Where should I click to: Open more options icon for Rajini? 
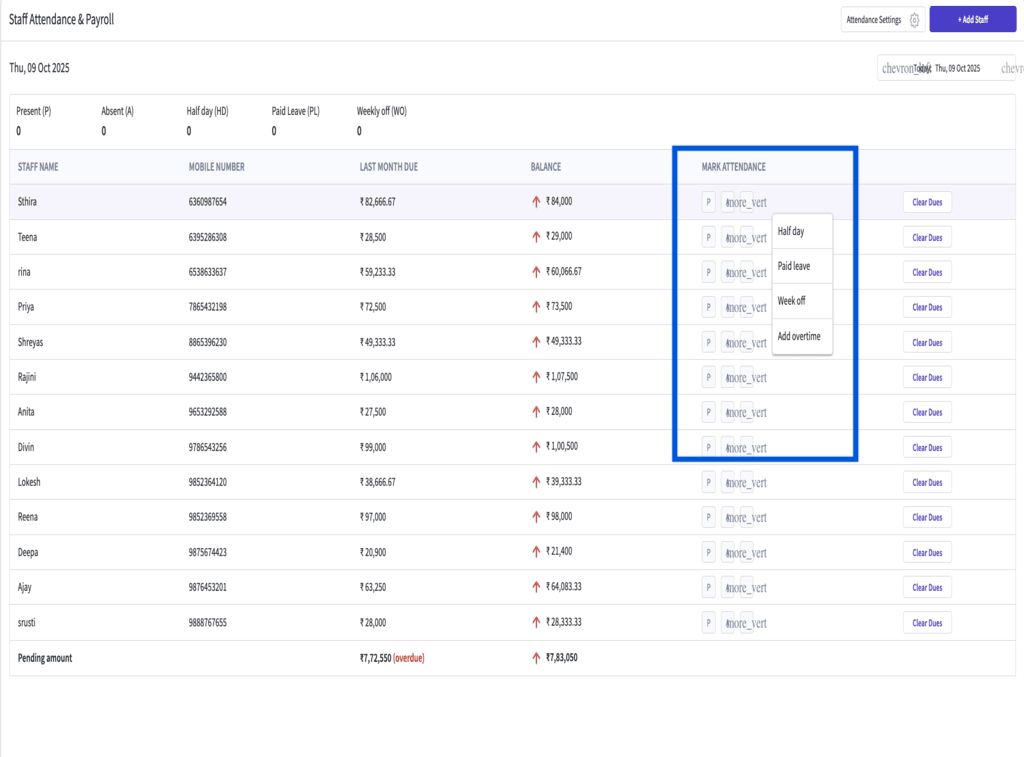[x=747, y=378]
